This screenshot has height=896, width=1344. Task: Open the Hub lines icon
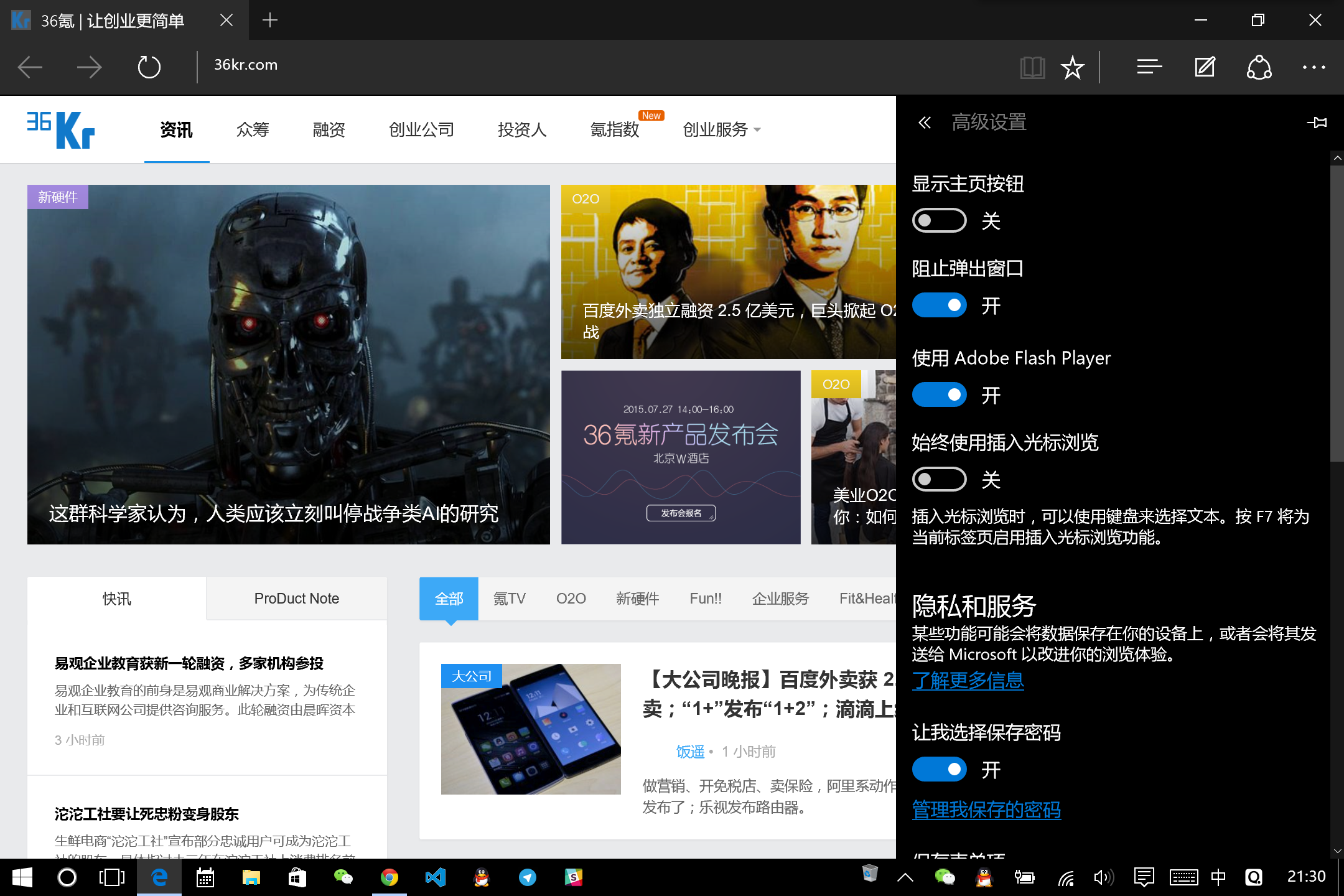[1149, 67]
